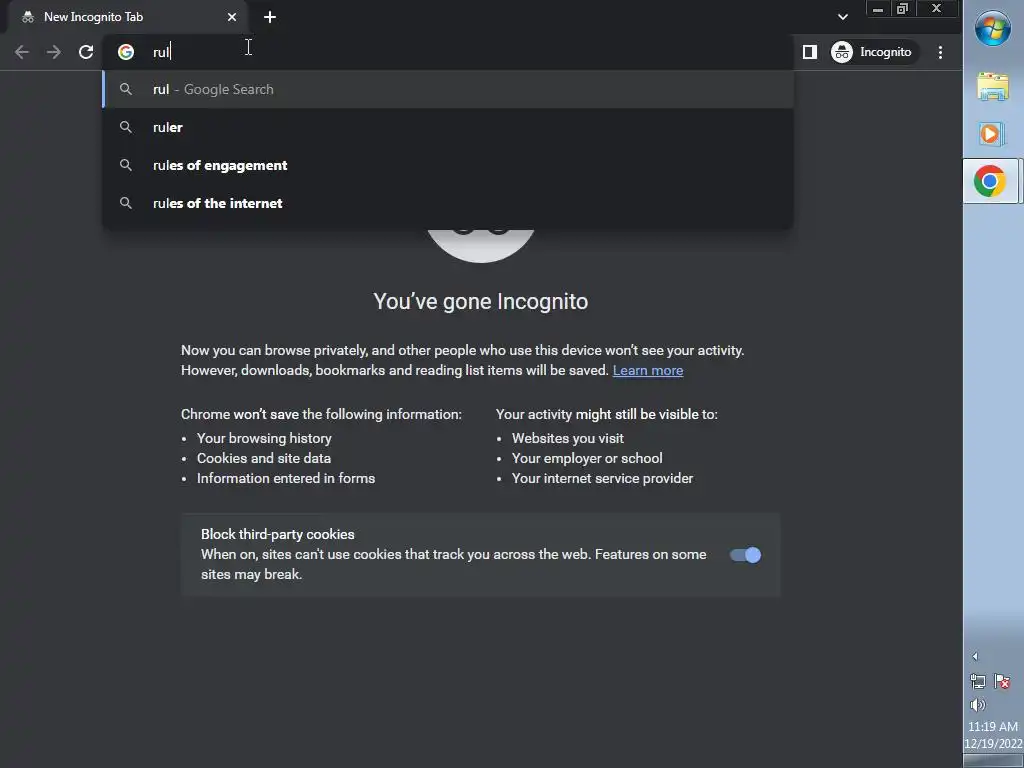Choose the 'rules of engagement' suggestion

point(448,165)
